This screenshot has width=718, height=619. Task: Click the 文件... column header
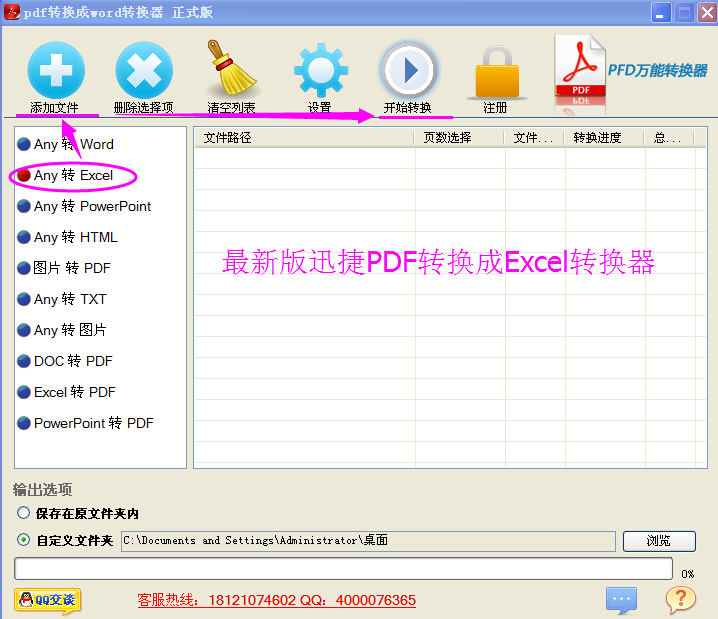click(x=534, y=138)
